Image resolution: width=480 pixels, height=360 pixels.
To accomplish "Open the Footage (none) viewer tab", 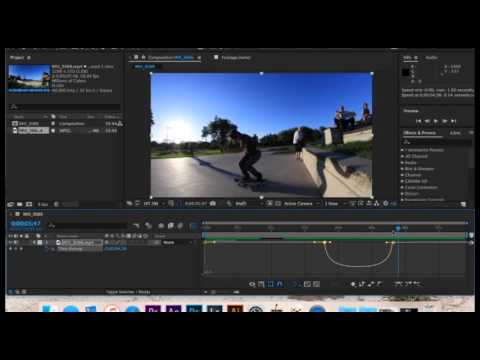I will pos(236,58).
